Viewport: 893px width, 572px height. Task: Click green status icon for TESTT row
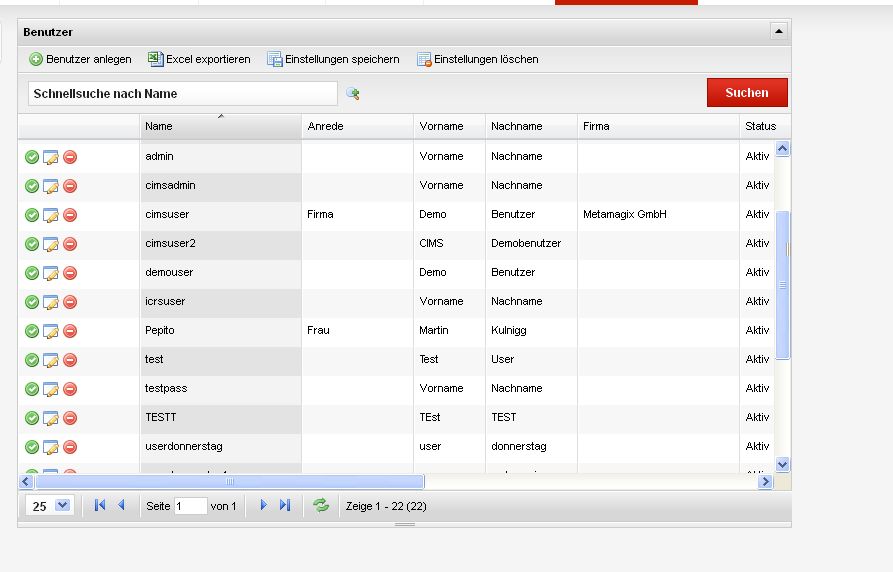[32, 418]
